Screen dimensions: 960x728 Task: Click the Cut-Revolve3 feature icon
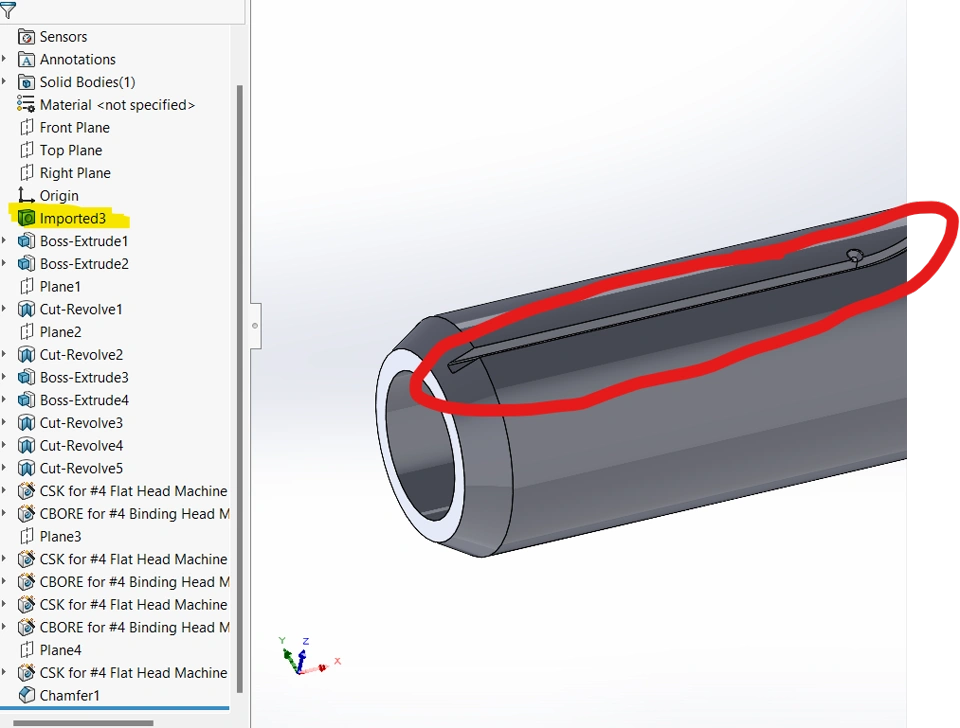(x=26, y=422)
